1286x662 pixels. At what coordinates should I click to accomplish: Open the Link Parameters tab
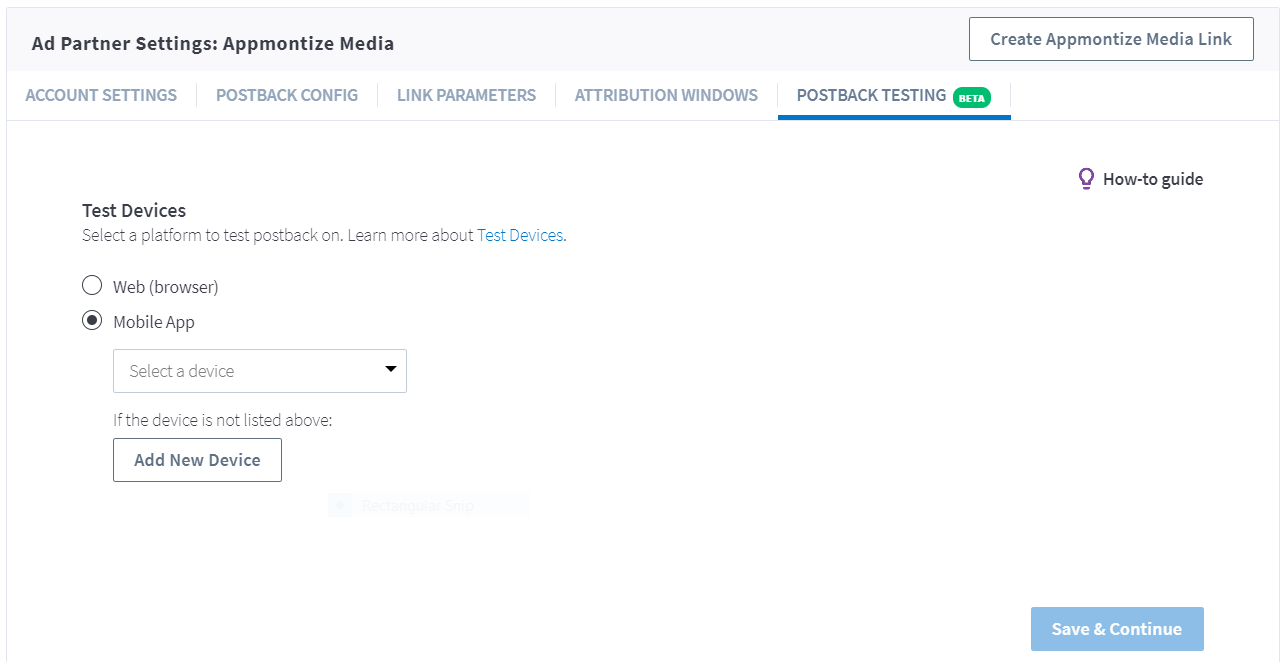coord(466,95)
